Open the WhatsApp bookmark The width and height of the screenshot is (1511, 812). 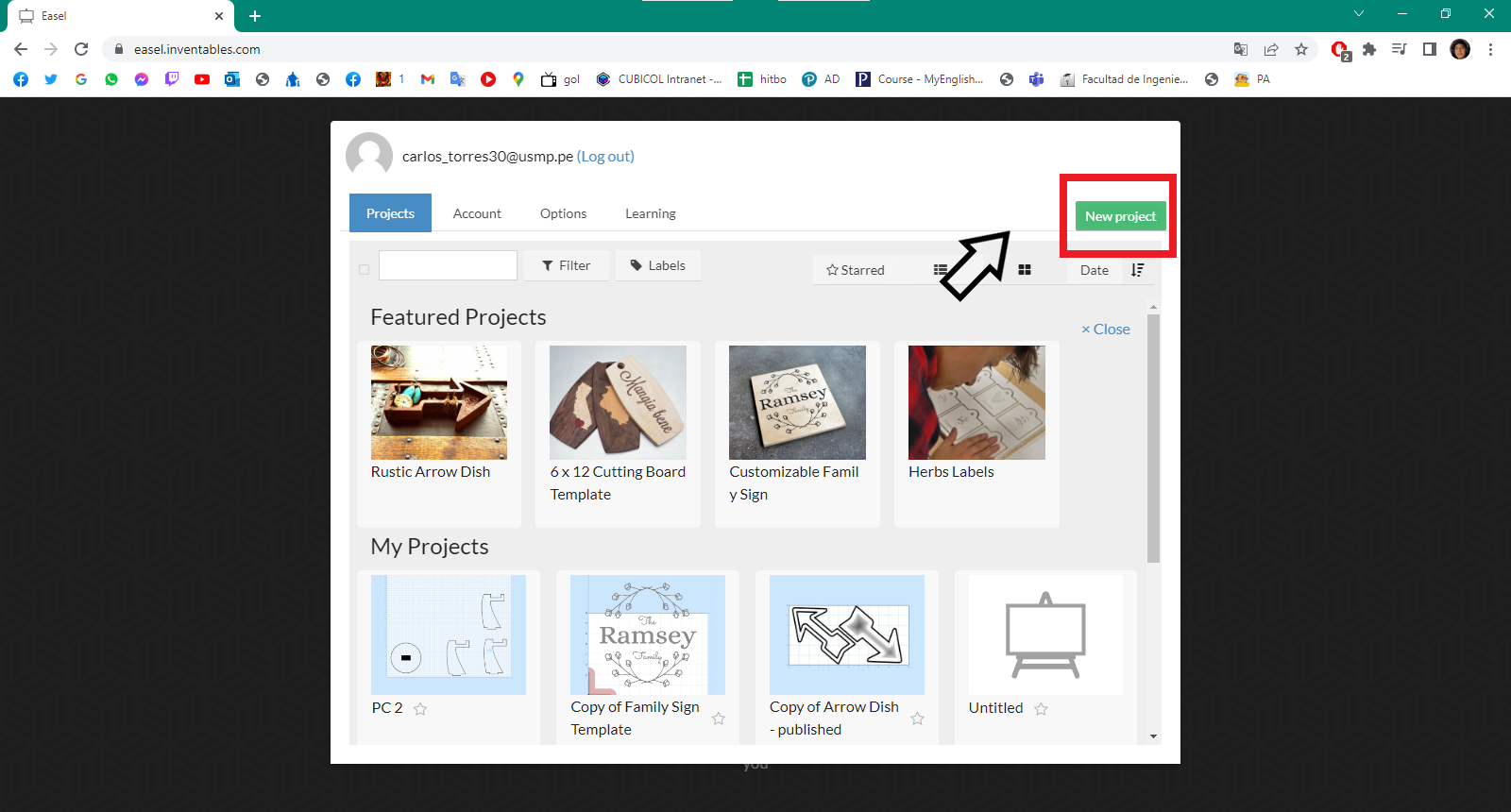coord(111,79)
